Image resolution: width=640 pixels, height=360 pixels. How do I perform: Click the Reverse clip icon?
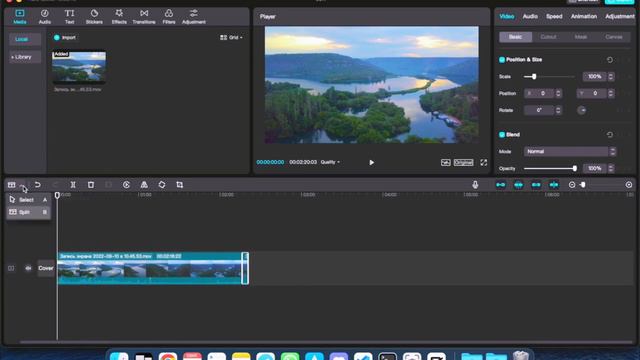(126, 185)
